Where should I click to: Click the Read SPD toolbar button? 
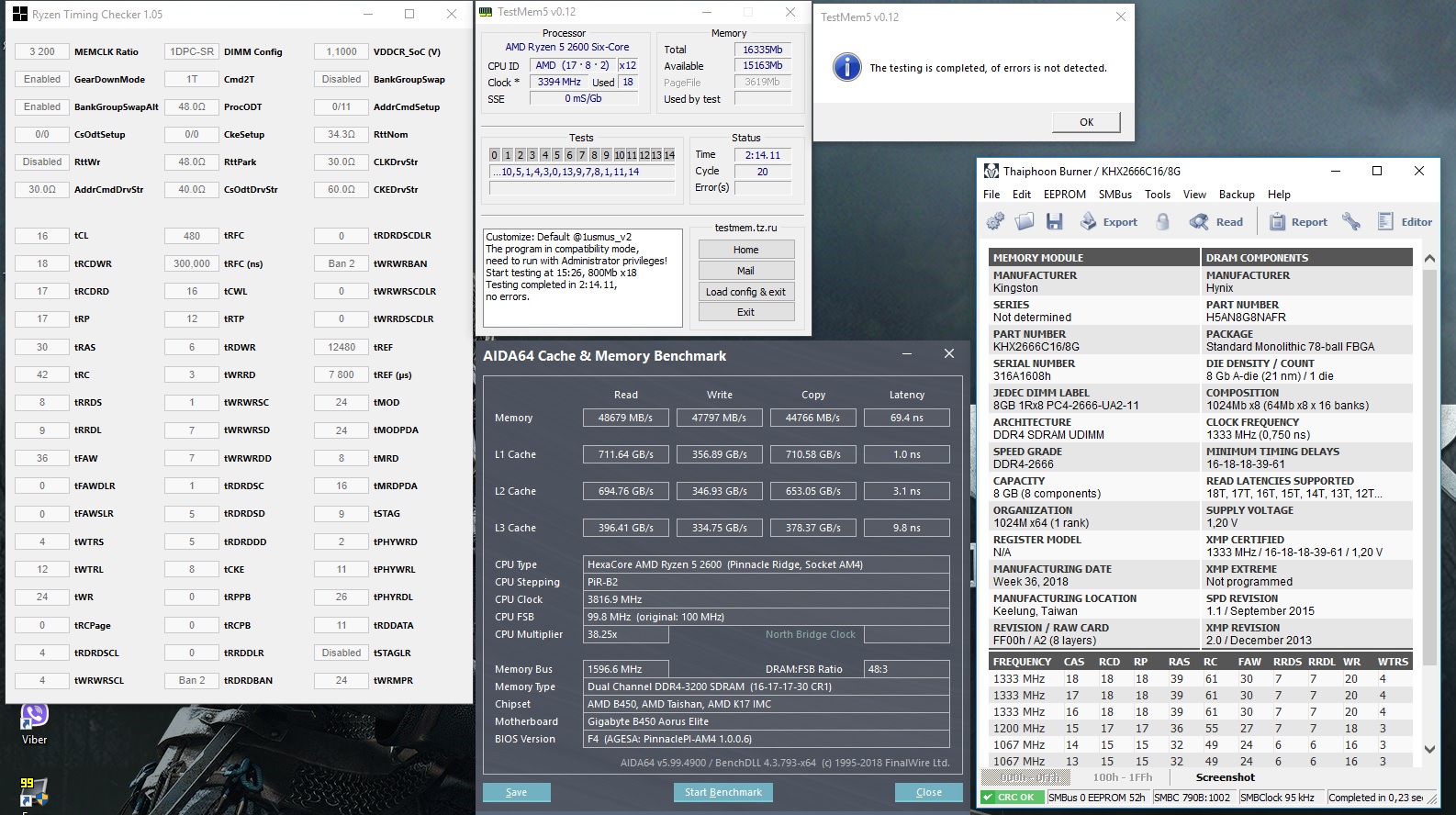[x=1215, y=221]
